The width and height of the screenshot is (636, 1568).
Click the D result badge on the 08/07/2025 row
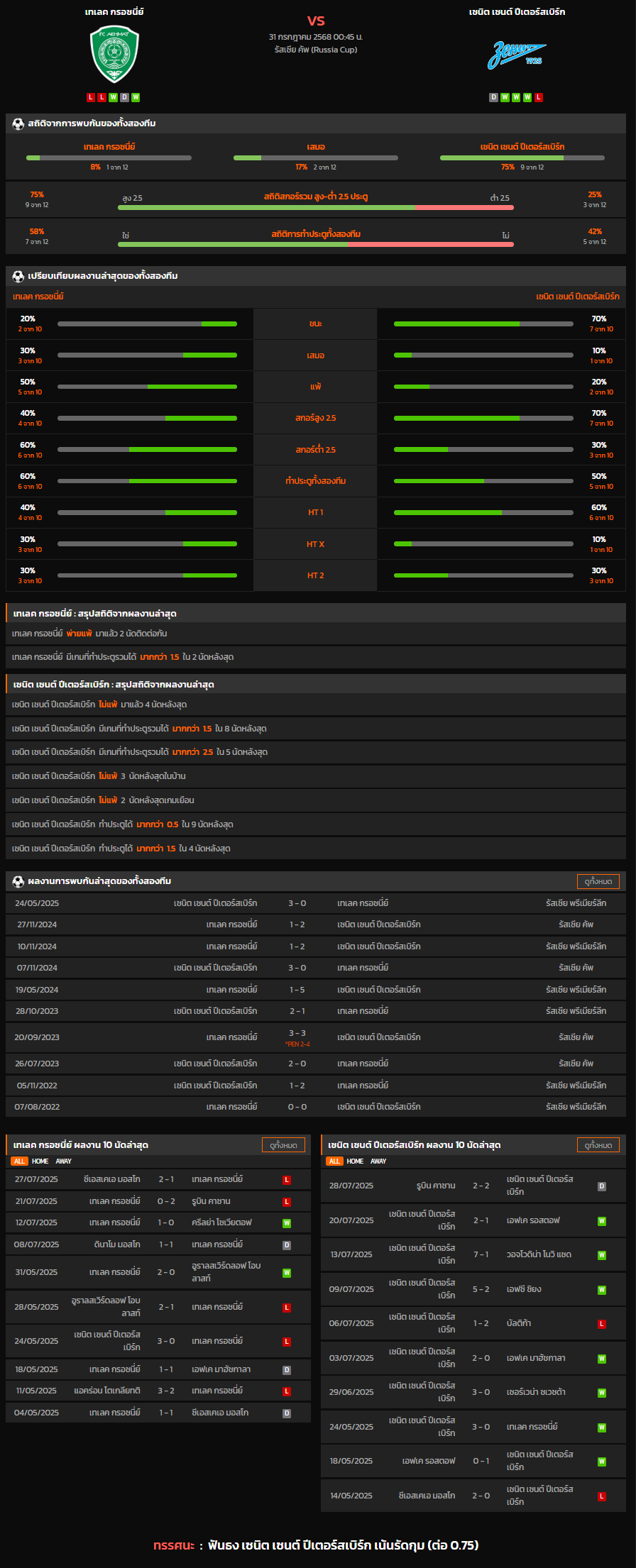[x=287, y=1245]
